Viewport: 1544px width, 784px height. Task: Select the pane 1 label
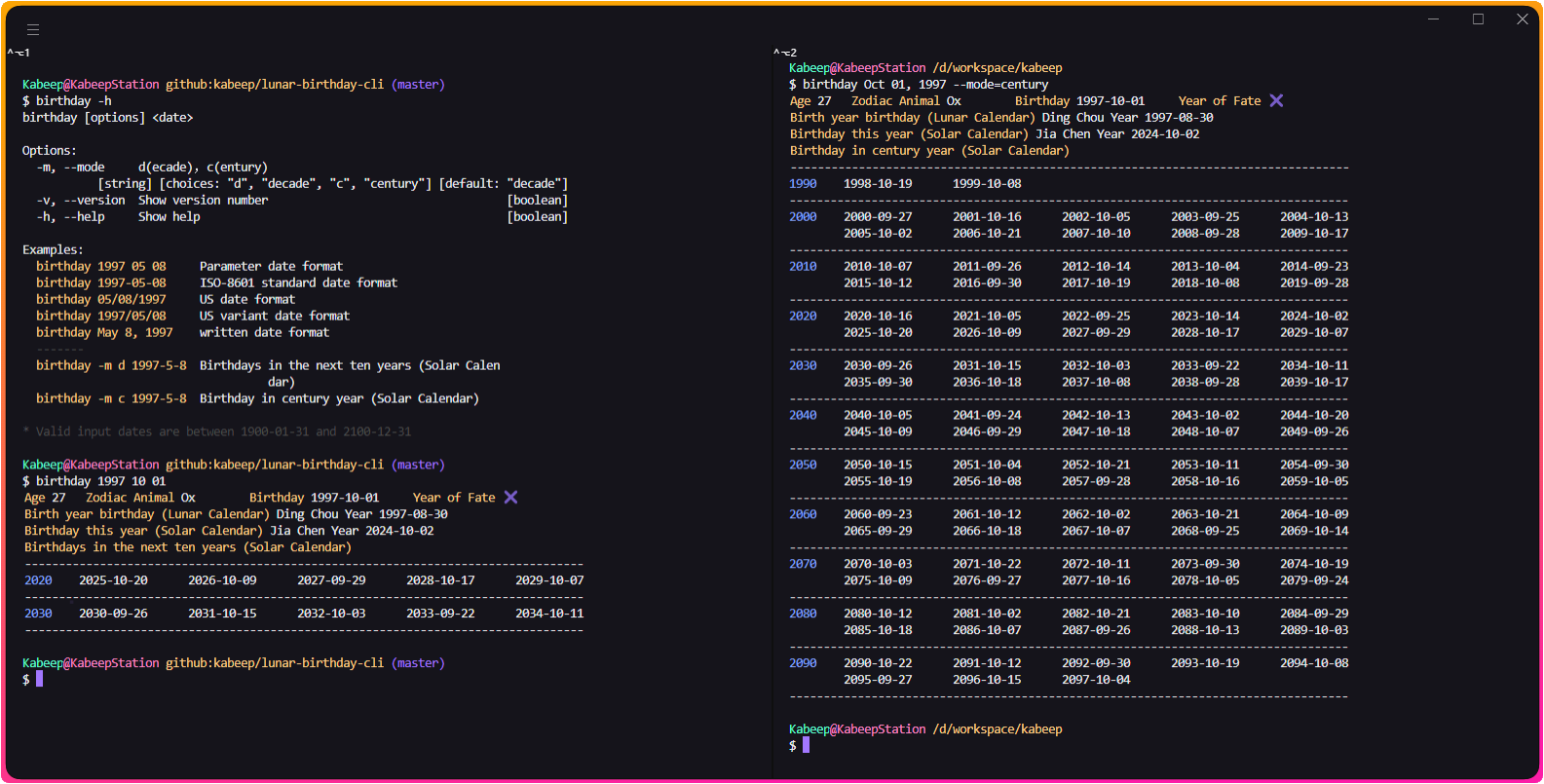coord(19,53)
